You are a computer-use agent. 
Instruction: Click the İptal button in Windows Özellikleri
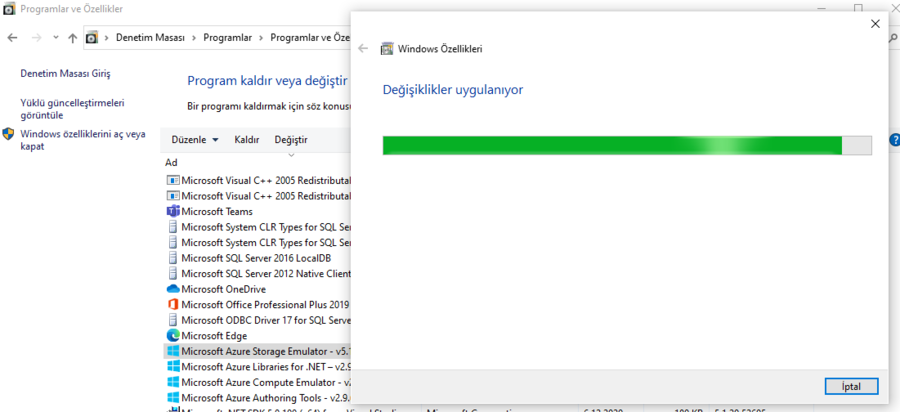click(x=851, y=386)
